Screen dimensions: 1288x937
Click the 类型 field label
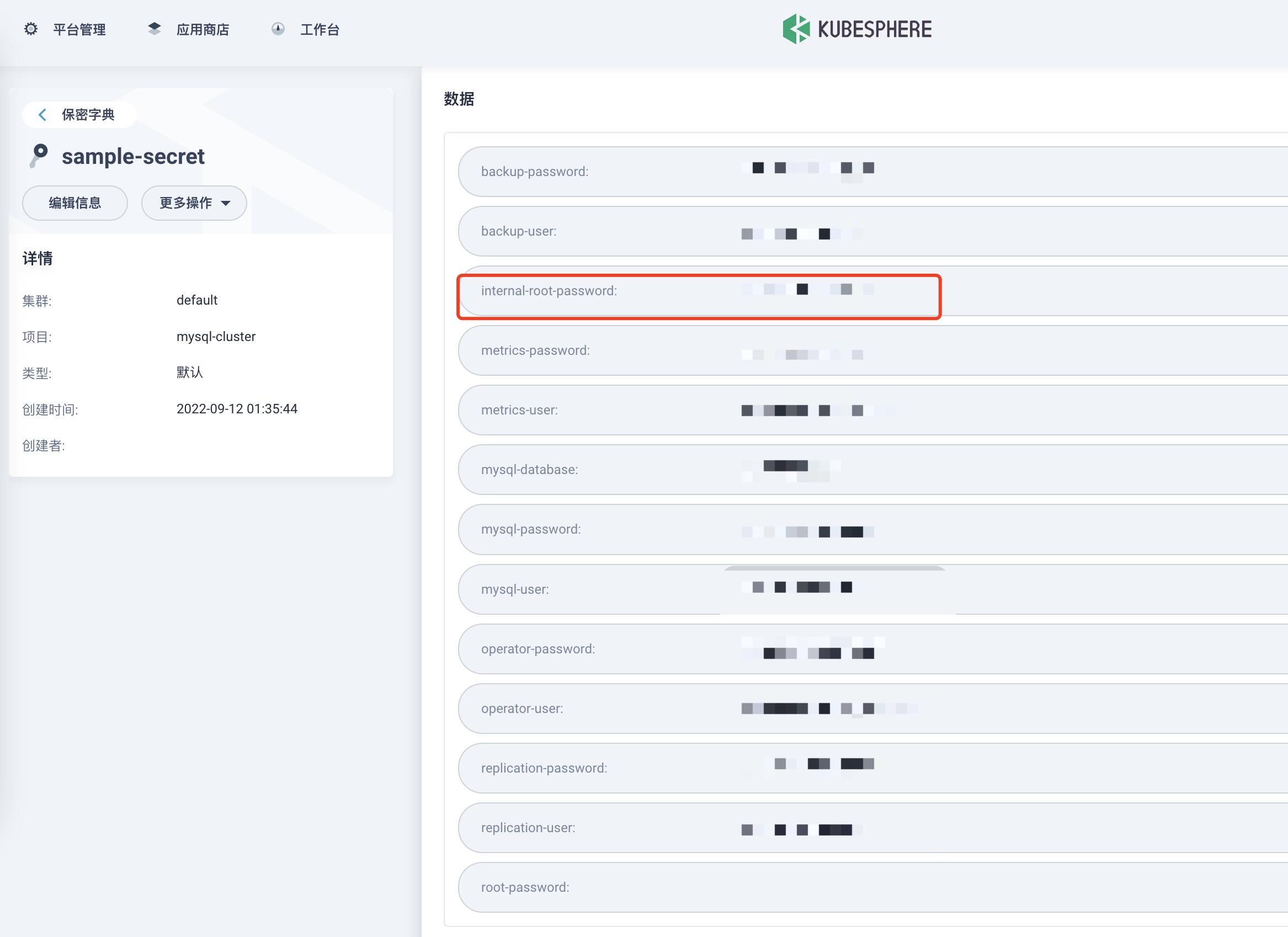click(37, 373)
